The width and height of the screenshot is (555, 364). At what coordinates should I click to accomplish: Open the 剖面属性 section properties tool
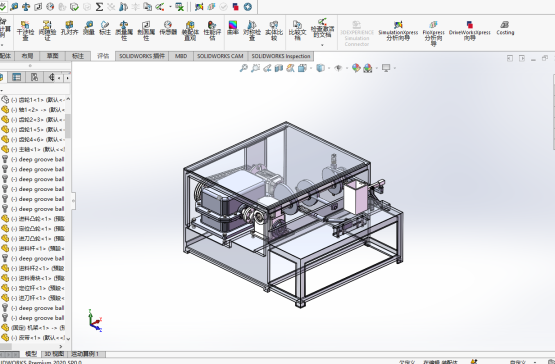coord(146,30)
